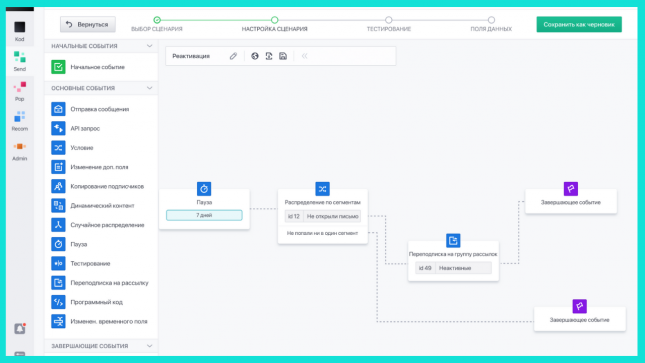The image size is (645, 363).
Task: Go to 'Поля данных' step
Action: (x=491, y=24)
